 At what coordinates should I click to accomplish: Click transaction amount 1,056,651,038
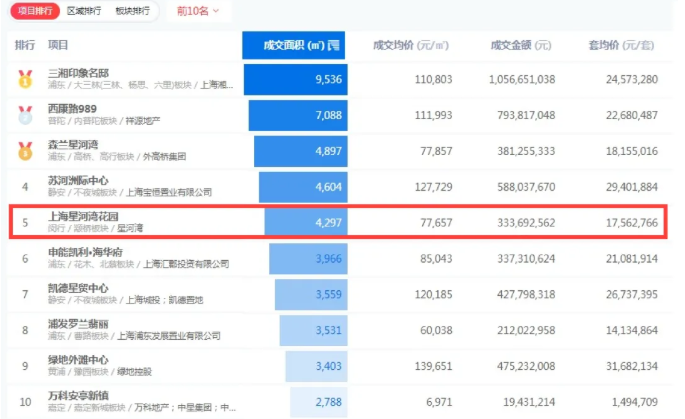(x=522, y=79)
